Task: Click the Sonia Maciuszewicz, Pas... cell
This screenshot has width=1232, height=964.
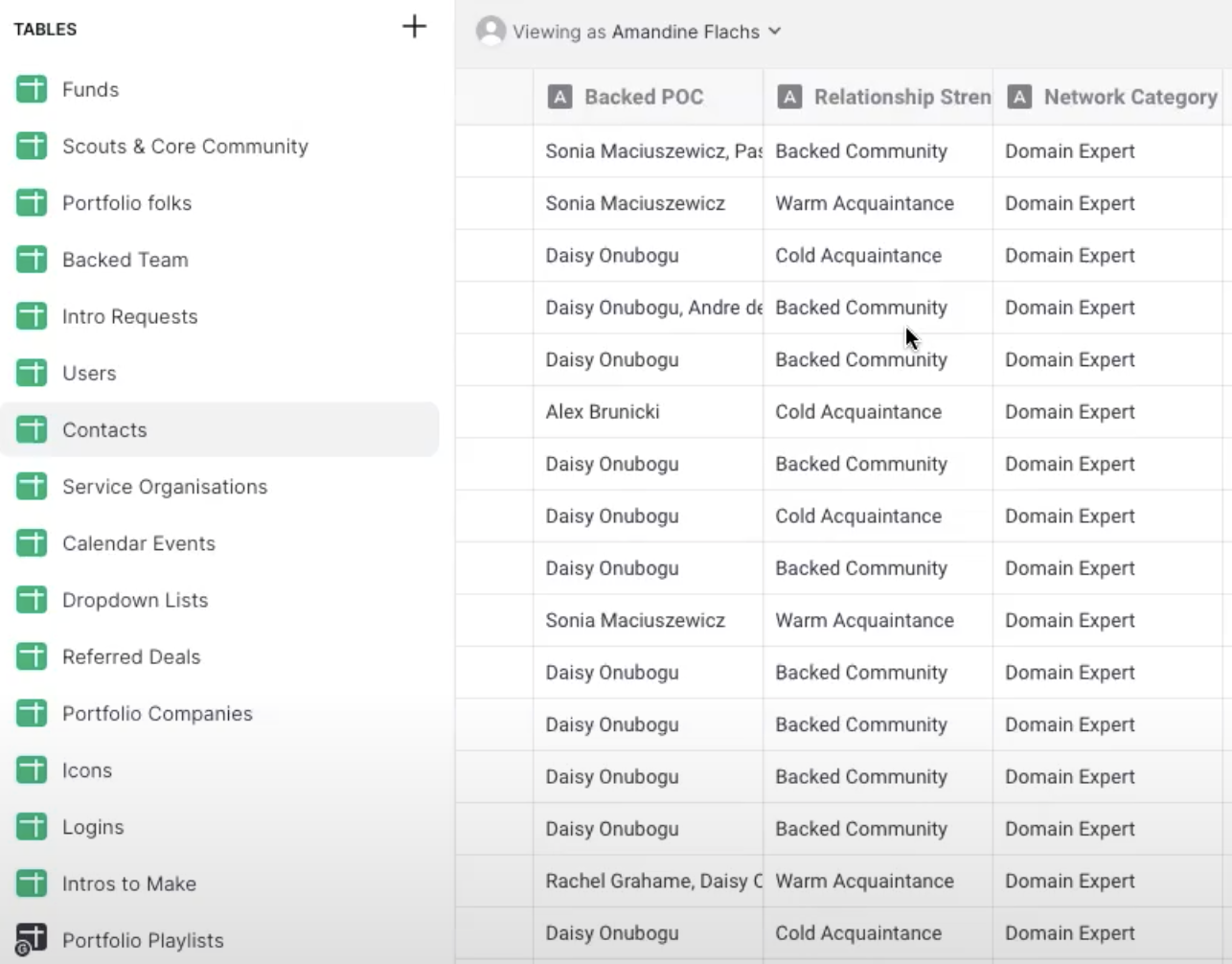Action: point(648,151)
